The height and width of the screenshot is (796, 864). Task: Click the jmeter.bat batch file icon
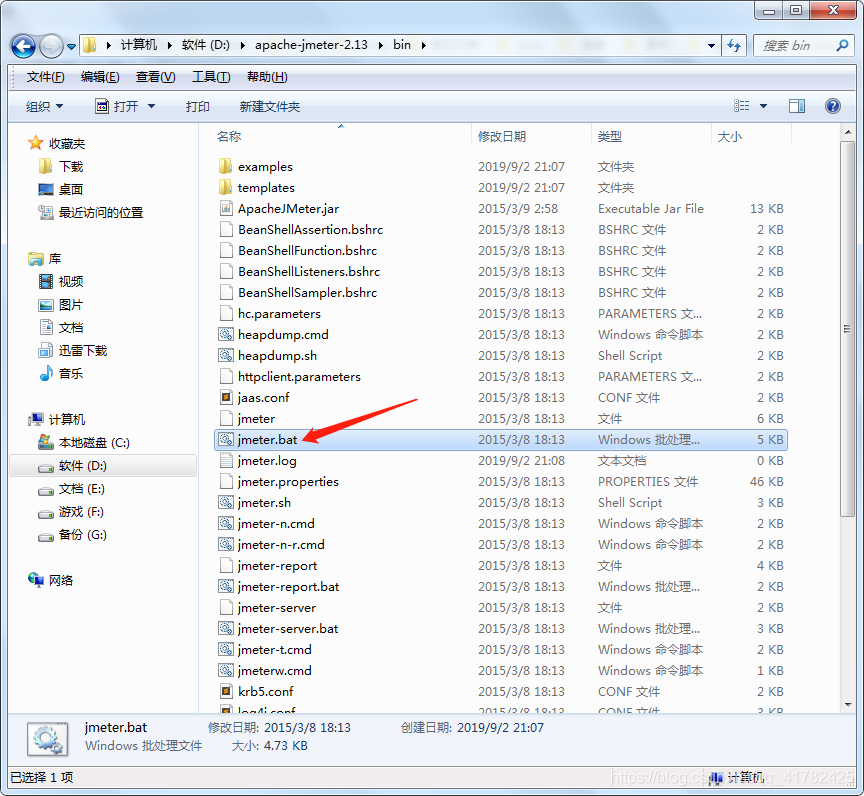click(225, 440)
